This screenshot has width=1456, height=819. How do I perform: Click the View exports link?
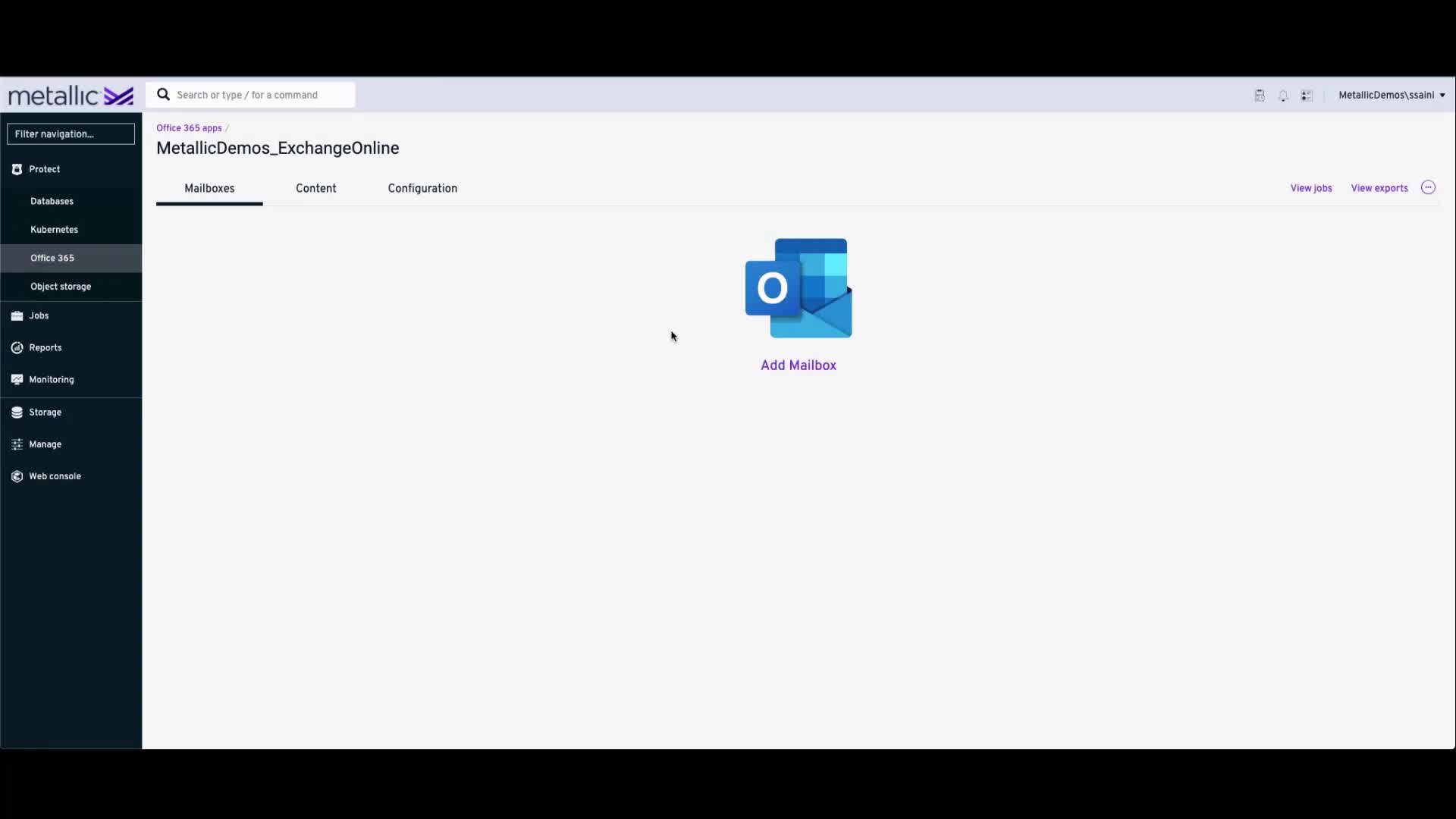click(1379, 188)
